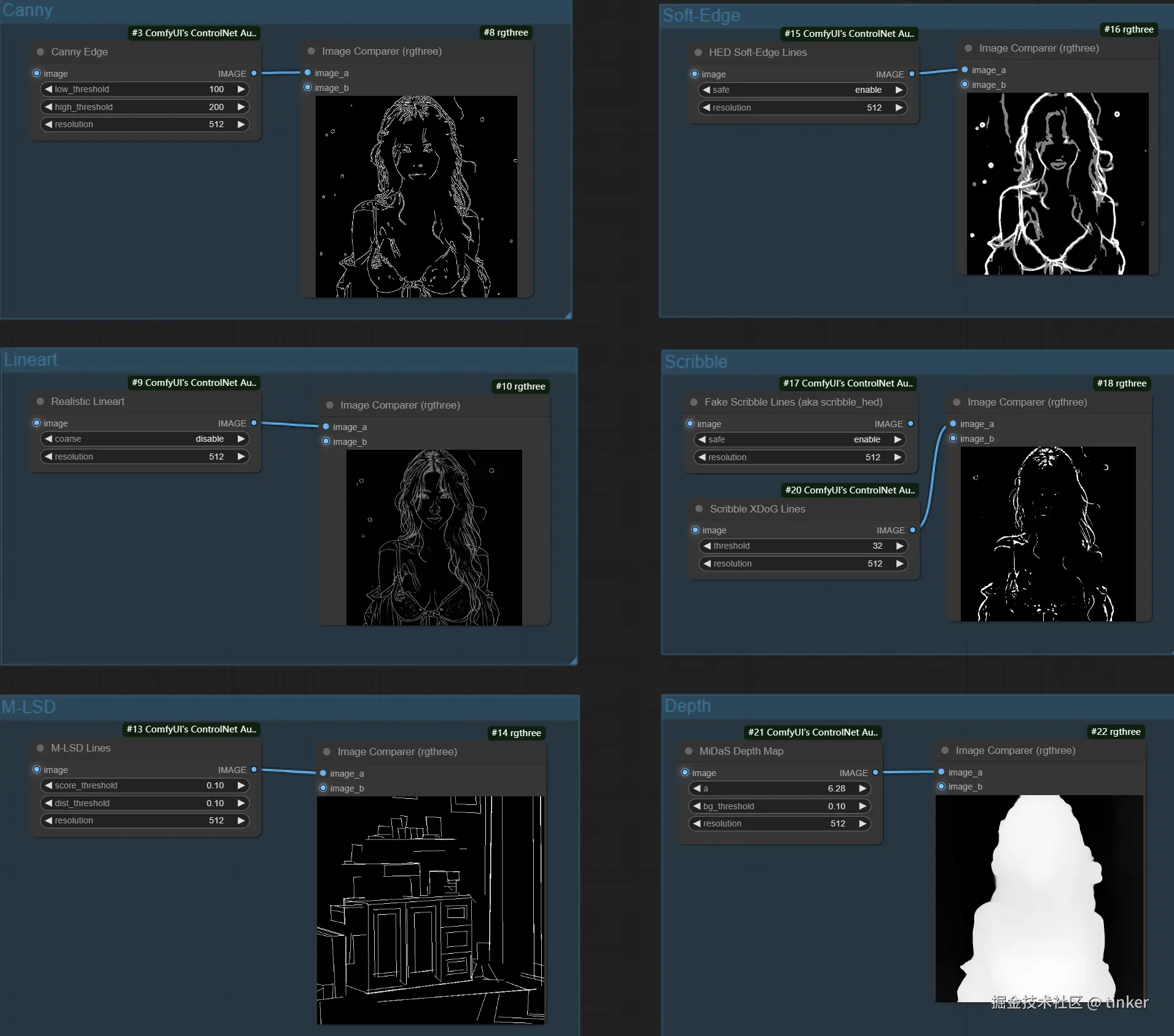1174x1036 pixels.
Task: Select the Canny group title
Action: [28, 10]
